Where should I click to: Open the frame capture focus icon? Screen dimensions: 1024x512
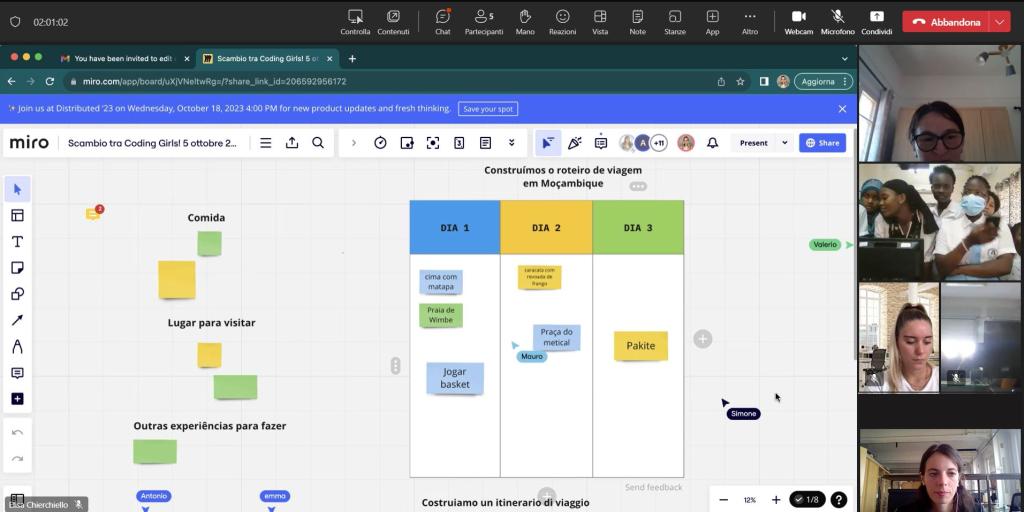click(x=432, y=143)
